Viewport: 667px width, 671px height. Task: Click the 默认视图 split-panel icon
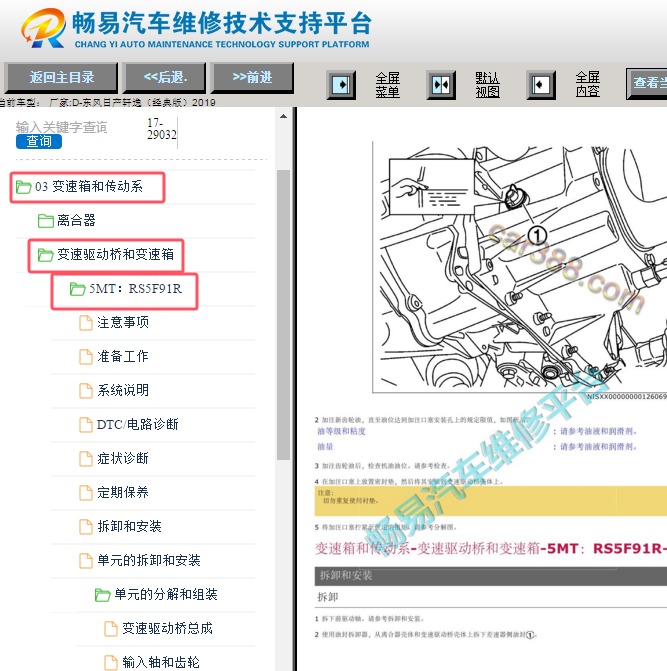click(441, 85)
